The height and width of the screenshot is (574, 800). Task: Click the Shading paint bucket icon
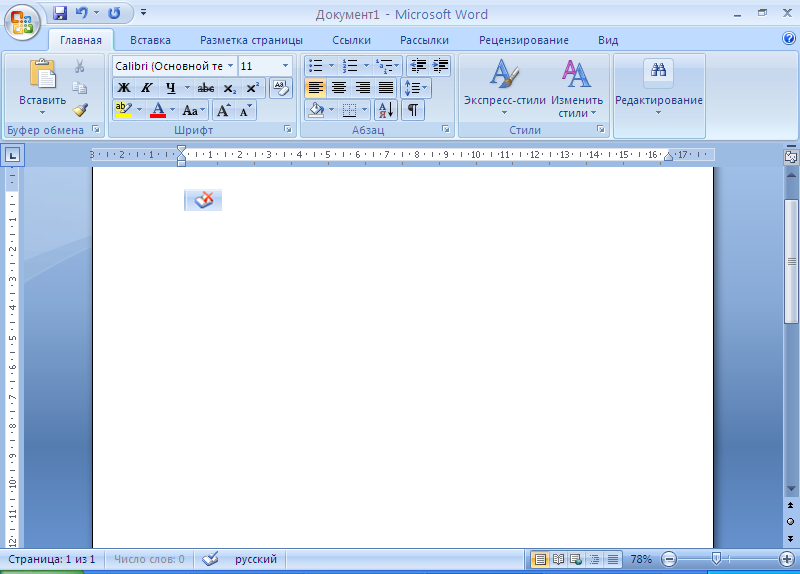[317, 110]
